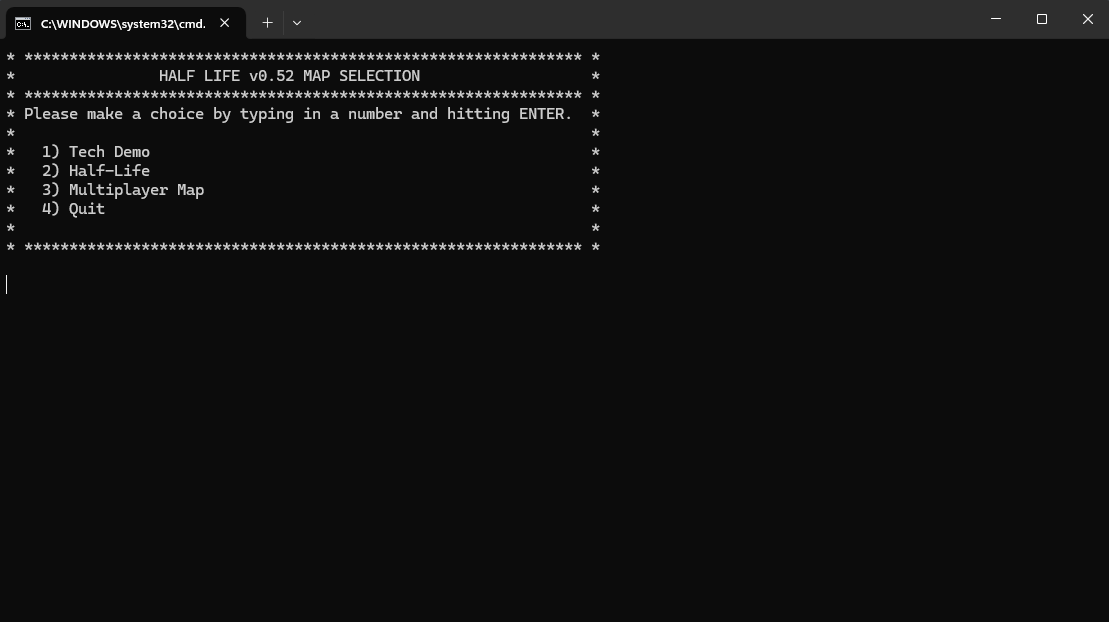Click the word "ENTER." in the instructions
The height and width of the screenshot is (622, 1109).
click(545, 114)
